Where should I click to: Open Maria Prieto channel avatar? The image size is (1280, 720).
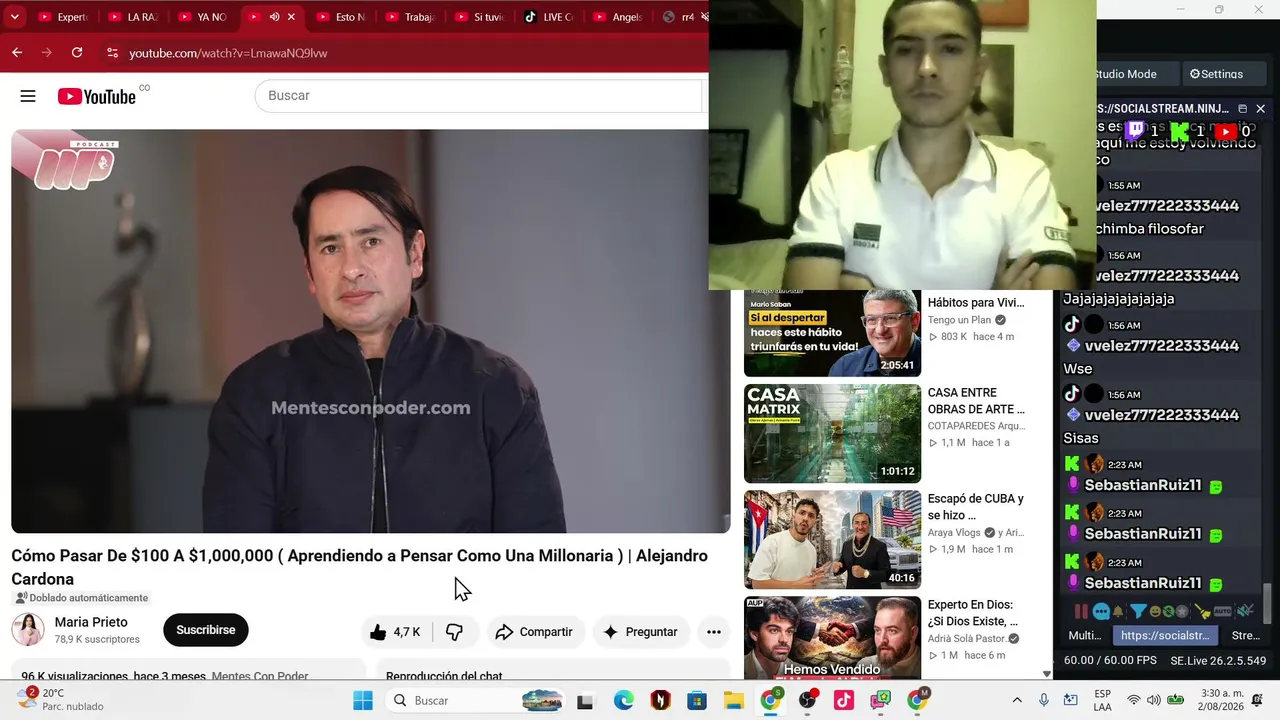(x=28, y=630)
